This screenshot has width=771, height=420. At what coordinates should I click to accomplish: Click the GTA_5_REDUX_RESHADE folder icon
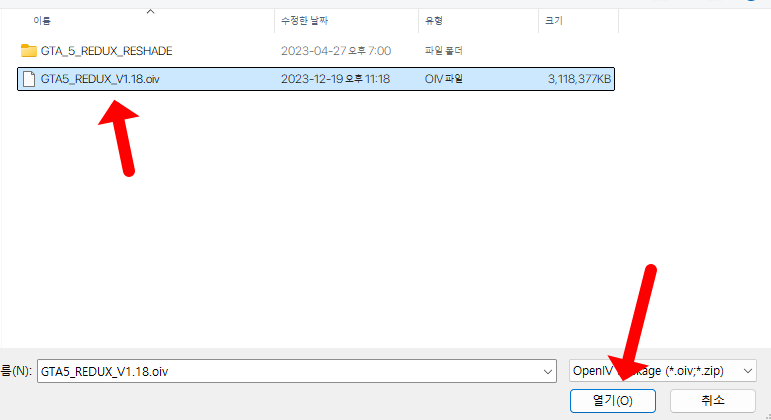tap(28, 50)
